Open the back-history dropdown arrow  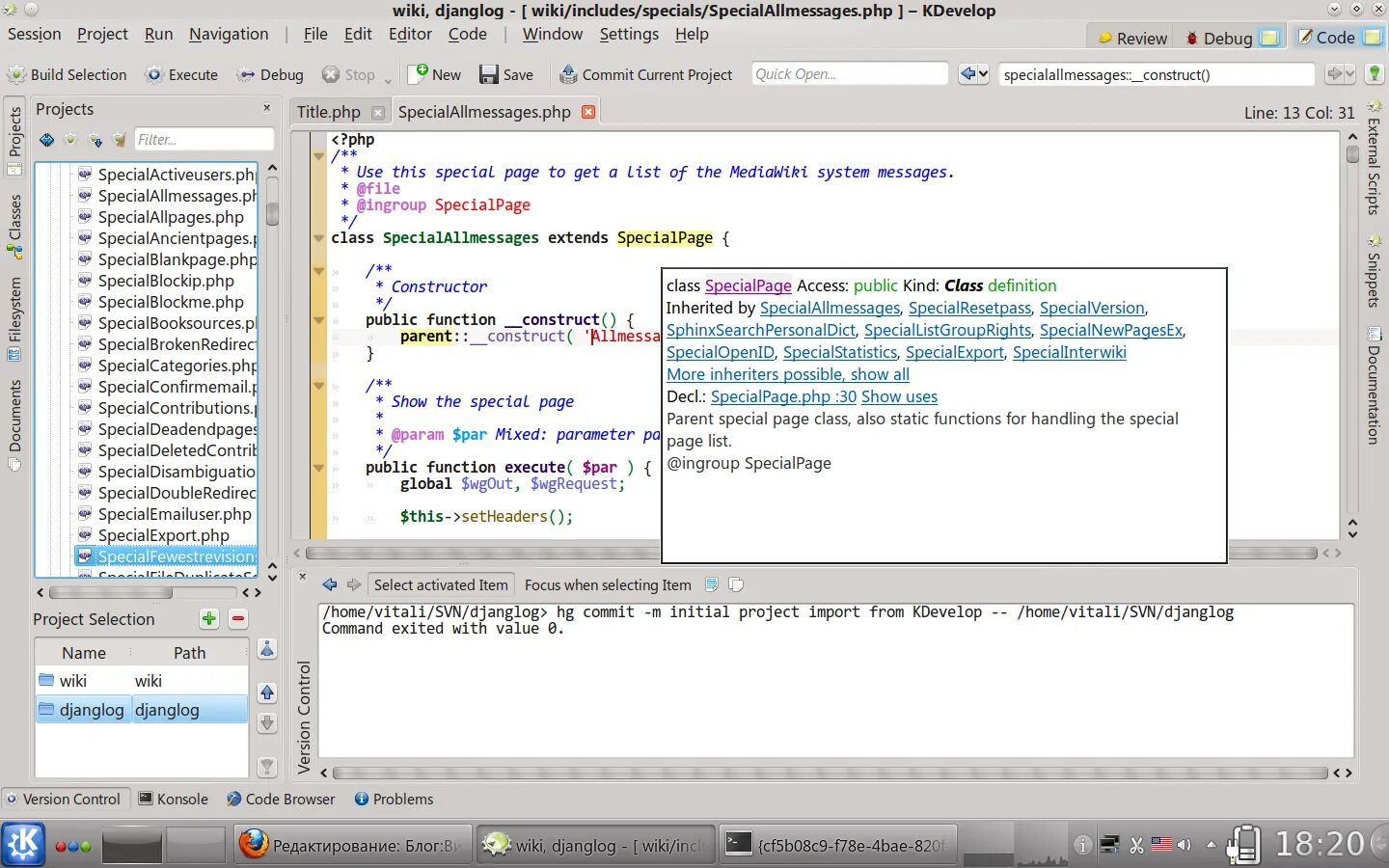tap(983, 74)
